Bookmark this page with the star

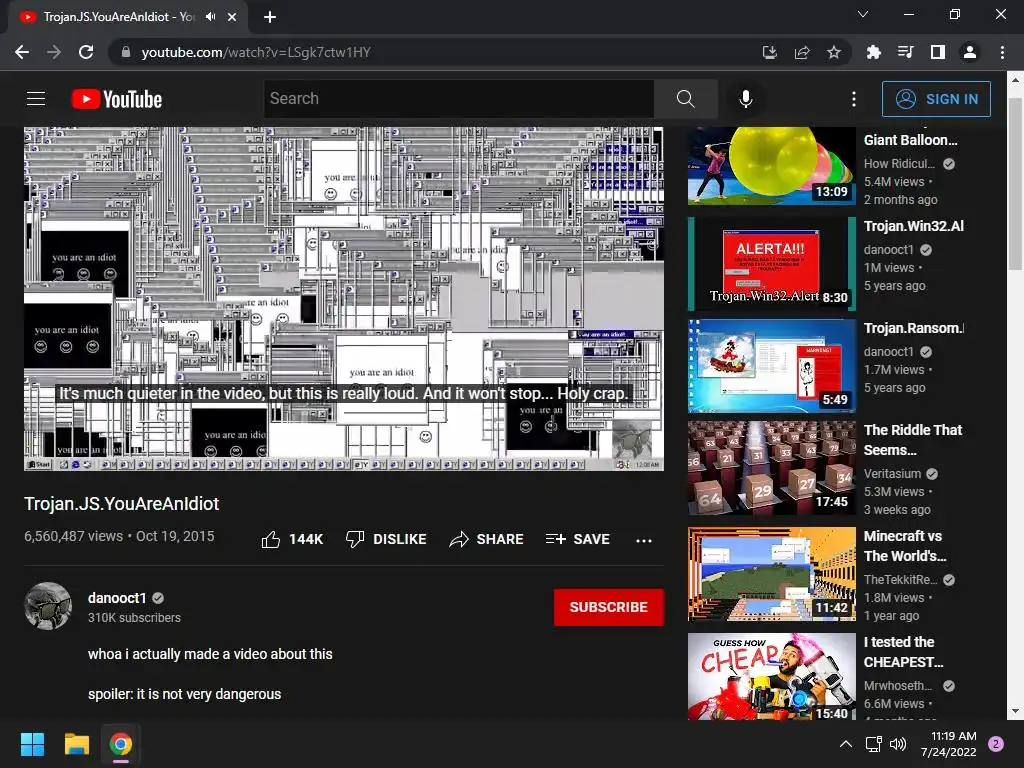(834, 52)
